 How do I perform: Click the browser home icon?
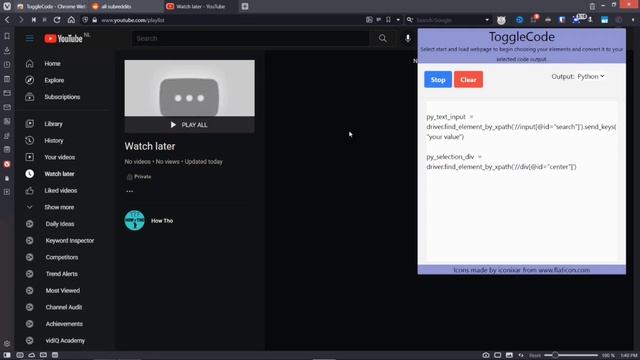pyautogui.click(x=71, y=20)
